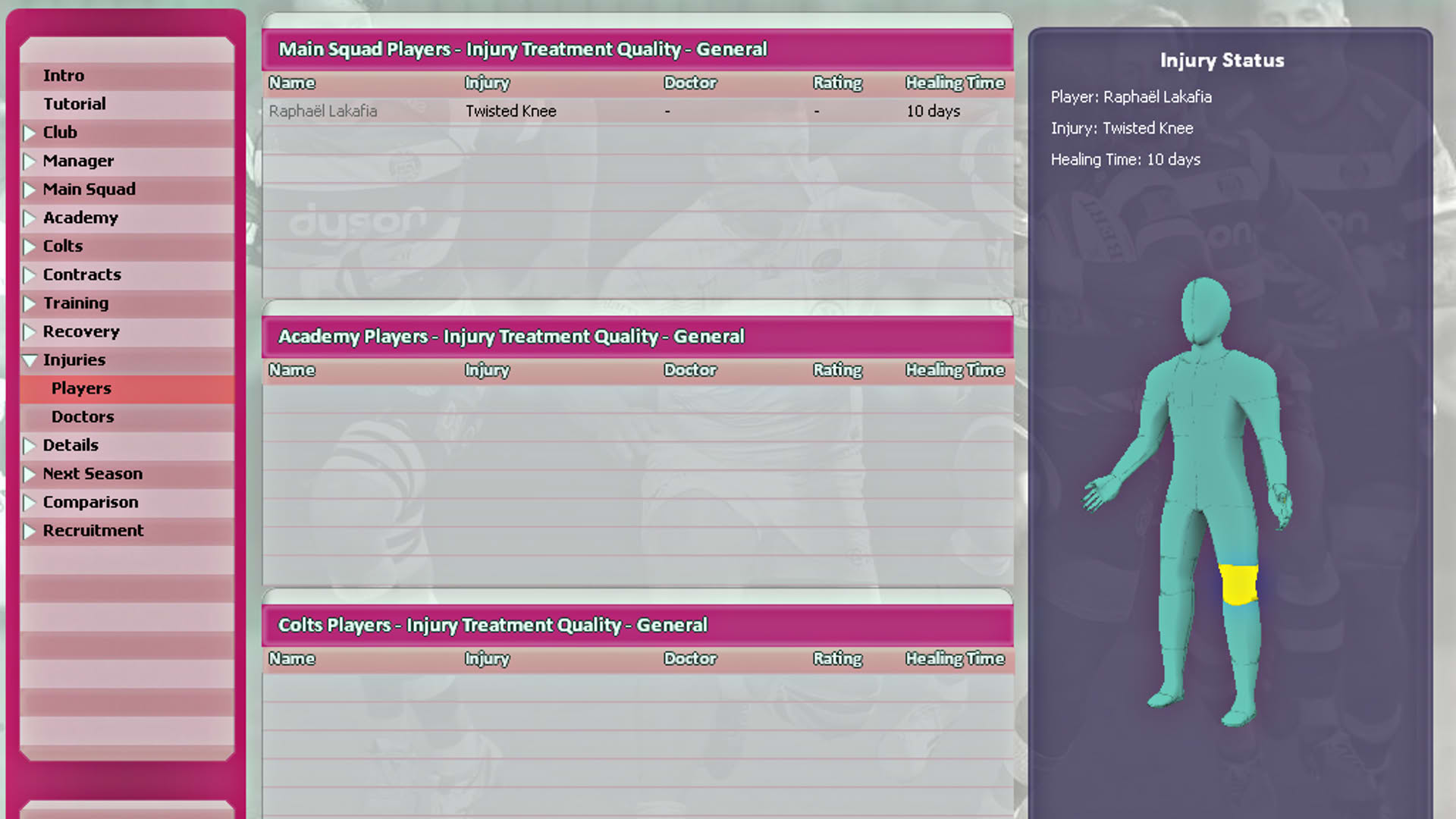Viewport: 1456px width, 819px height.
Task: Expand the Colts section arrow
Action: (x=30, y=246)
